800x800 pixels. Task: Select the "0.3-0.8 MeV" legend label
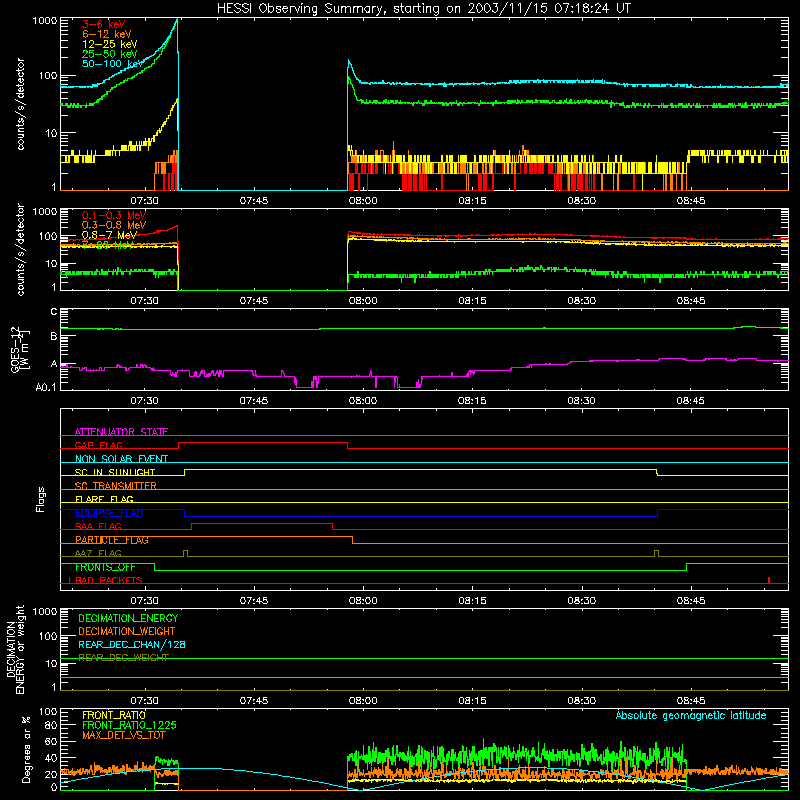(x=114, y=225)
